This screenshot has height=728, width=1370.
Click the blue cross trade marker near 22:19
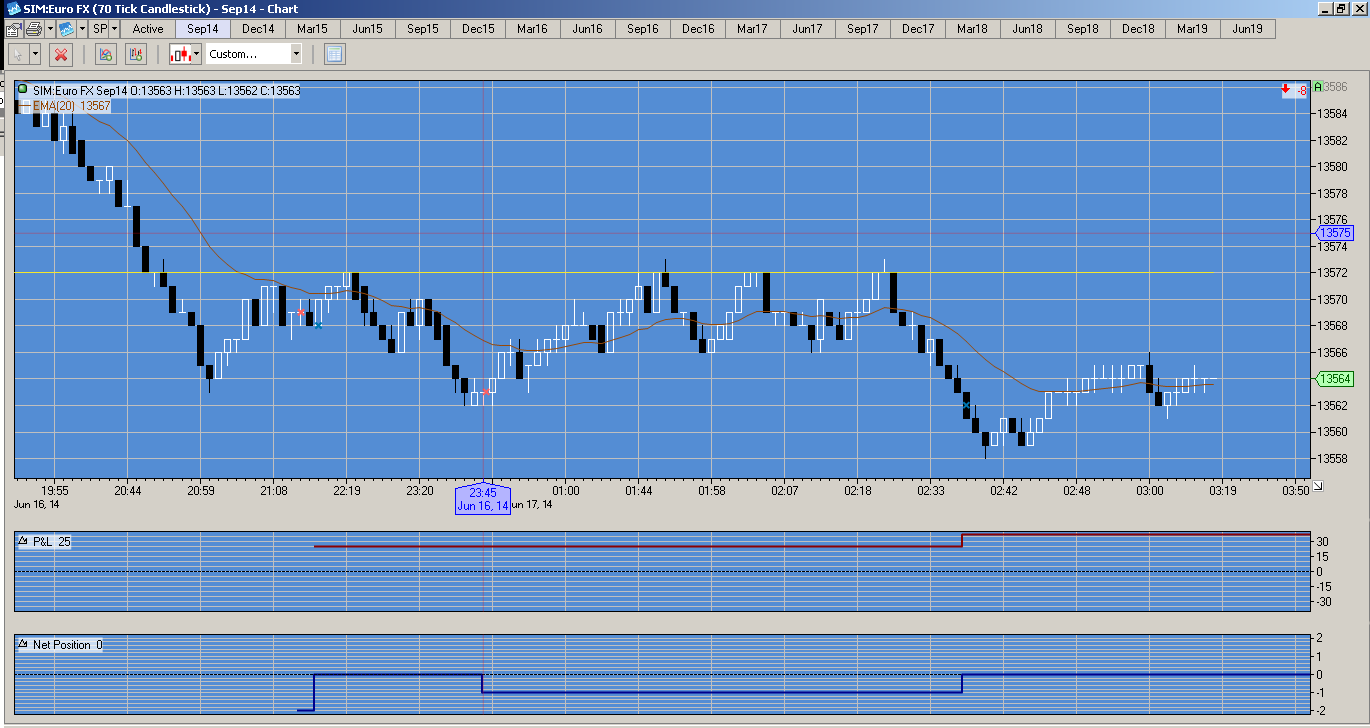(318, 325)
